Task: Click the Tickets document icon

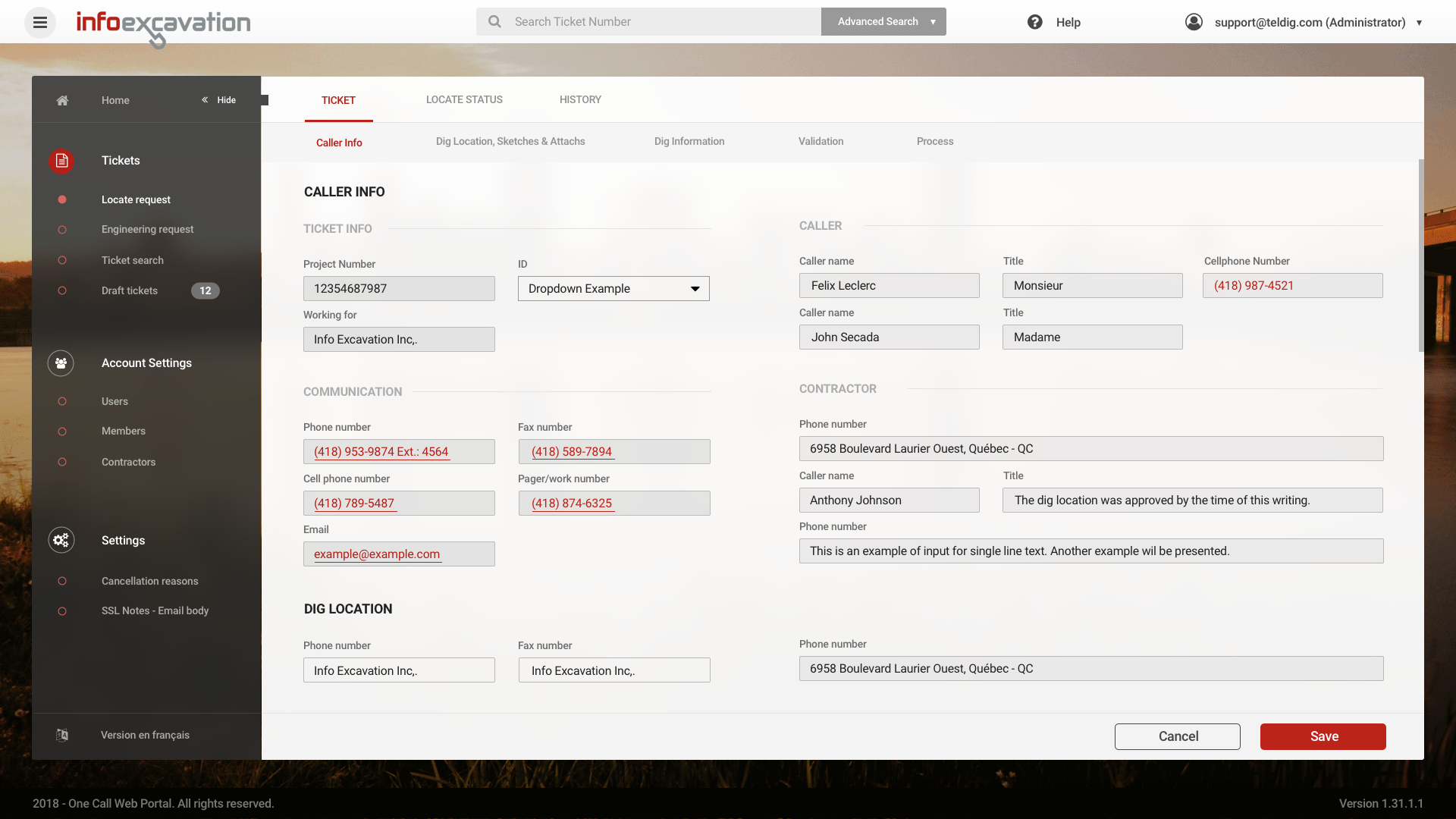Action: (x=61, y=161)
